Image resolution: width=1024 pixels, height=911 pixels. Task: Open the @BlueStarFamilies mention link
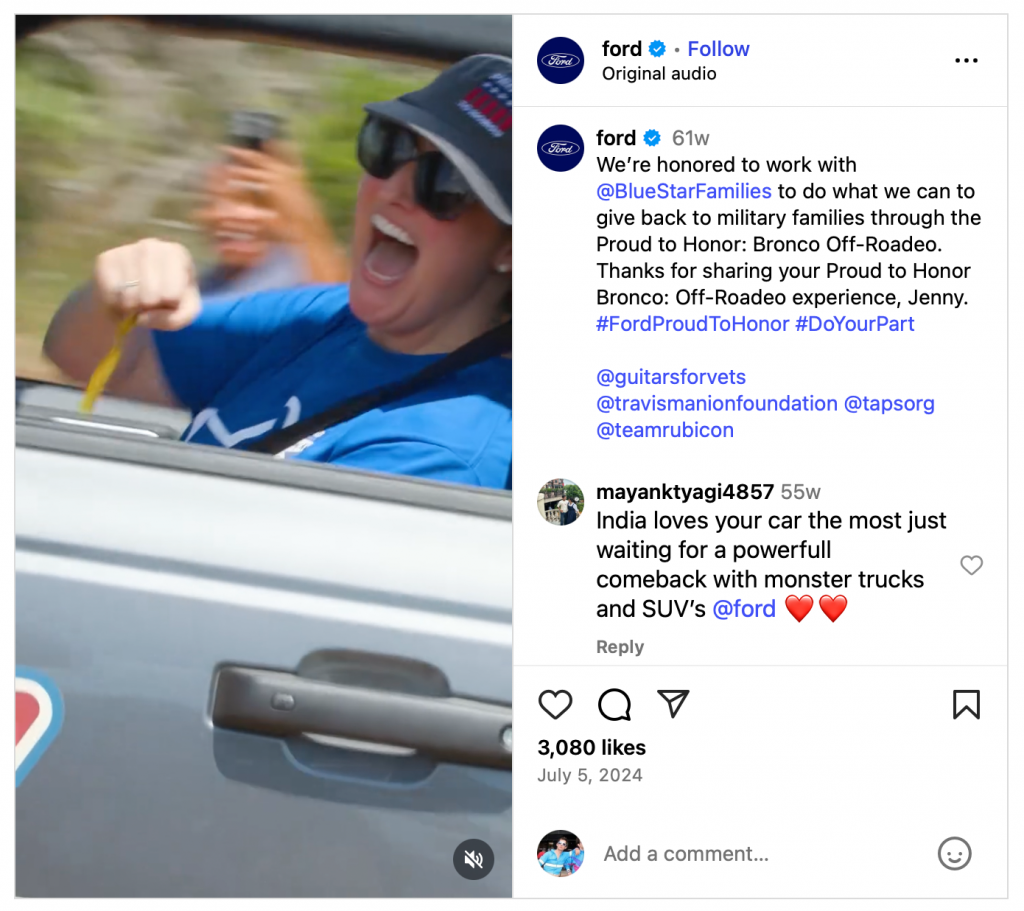click(684, 191)
